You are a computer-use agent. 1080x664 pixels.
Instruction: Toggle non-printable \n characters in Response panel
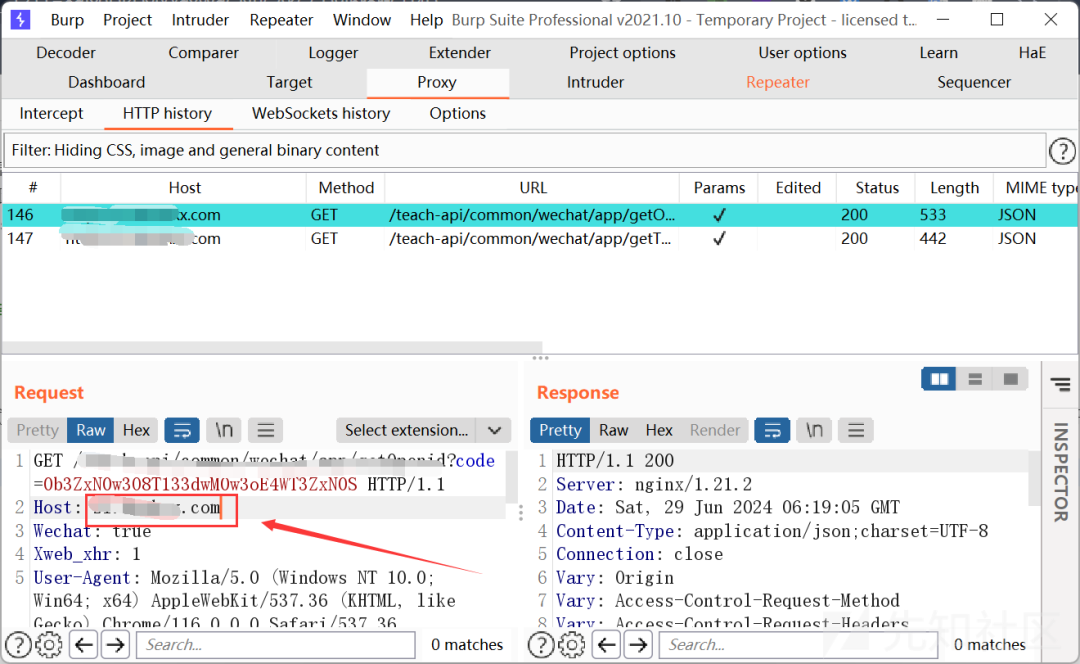click(814, 430)
